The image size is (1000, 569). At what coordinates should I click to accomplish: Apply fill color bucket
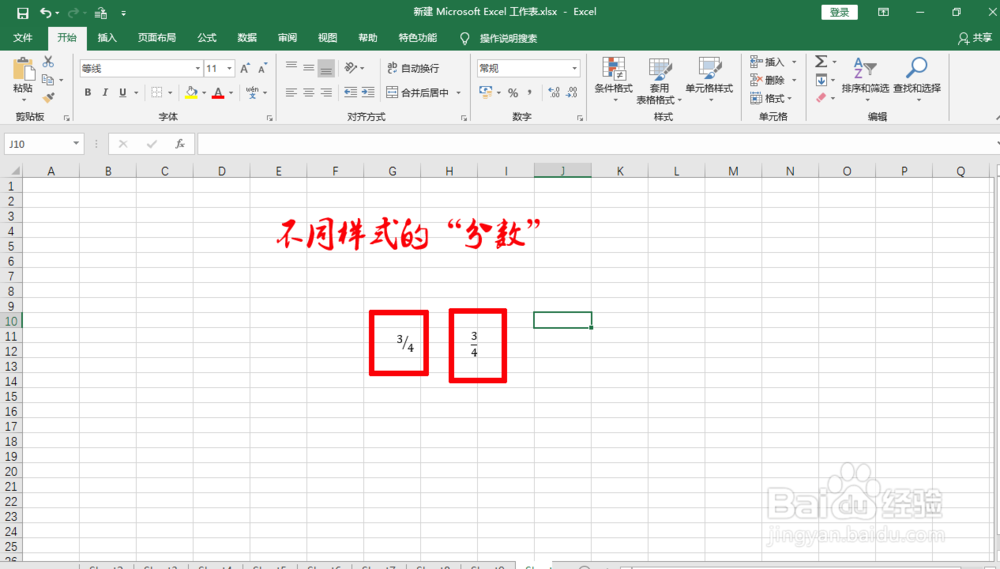coord(191,92)
